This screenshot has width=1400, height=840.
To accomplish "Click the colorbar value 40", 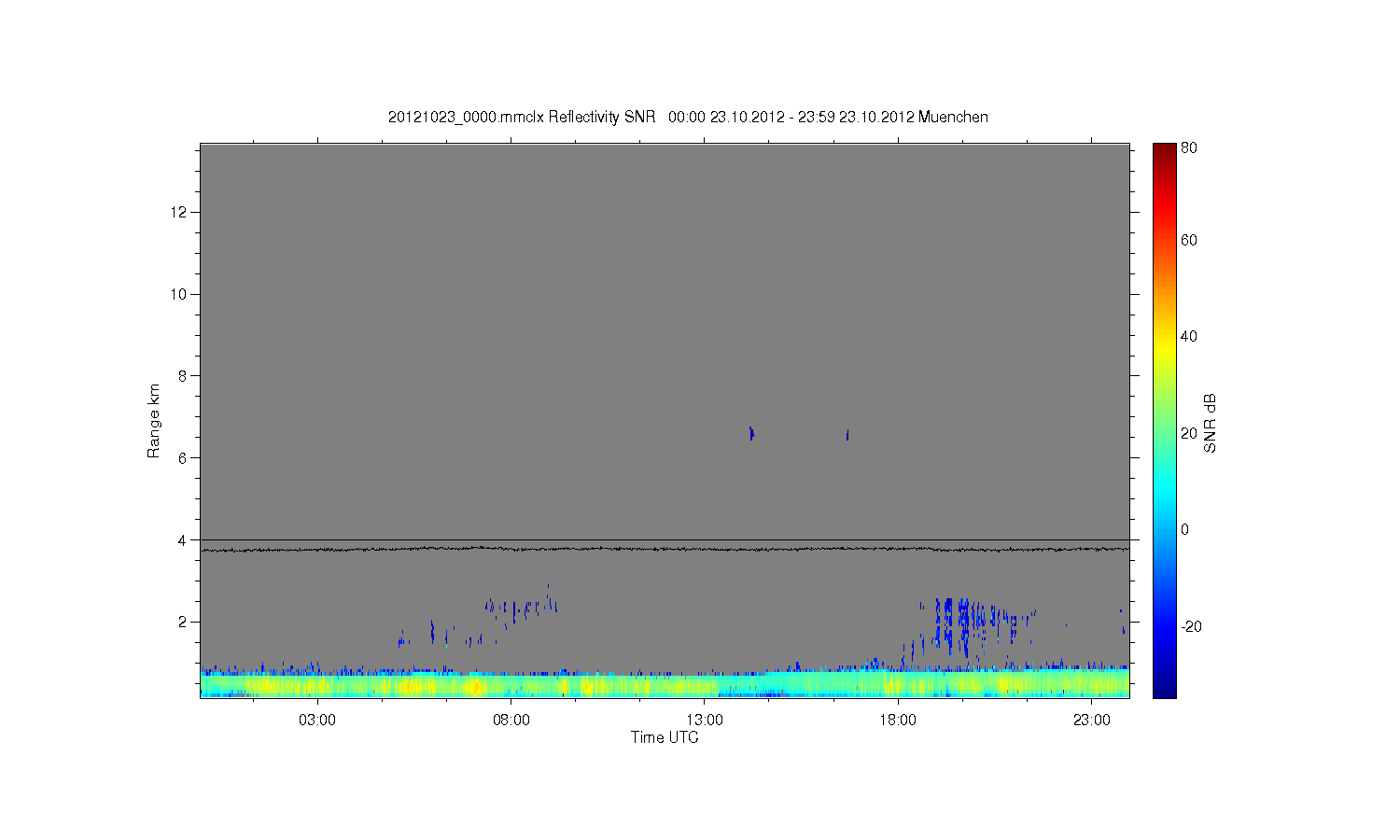I will [1188, 336].
